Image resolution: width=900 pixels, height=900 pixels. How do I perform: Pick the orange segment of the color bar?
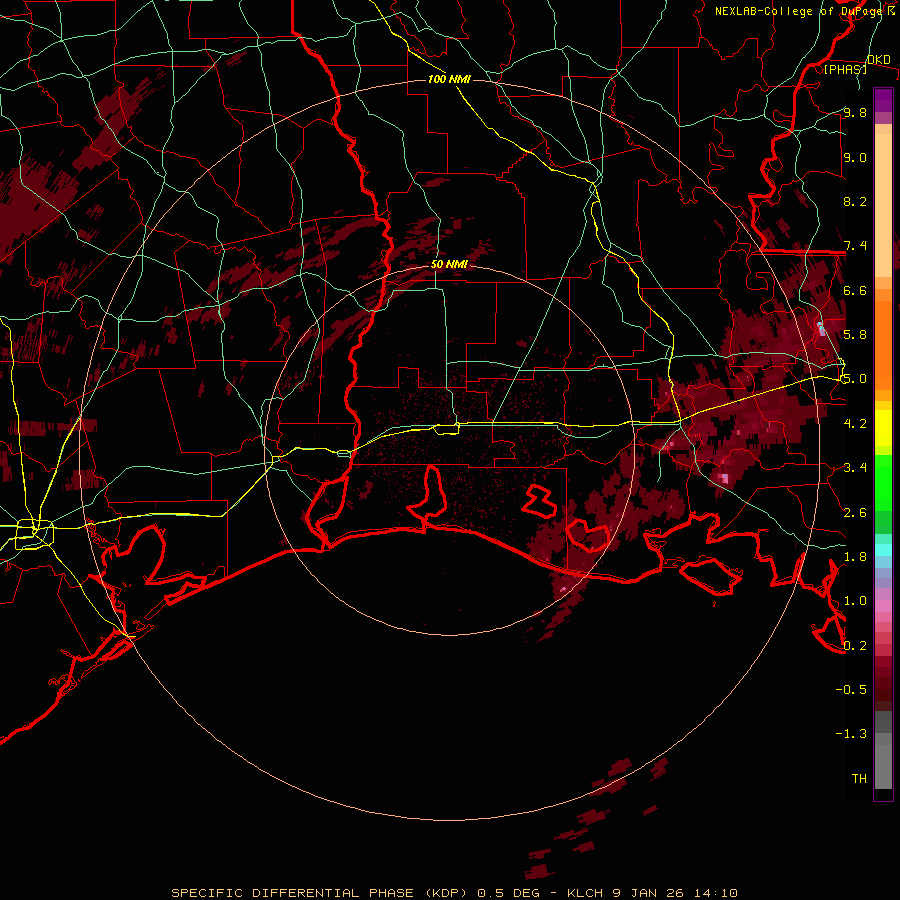[883, 344]
